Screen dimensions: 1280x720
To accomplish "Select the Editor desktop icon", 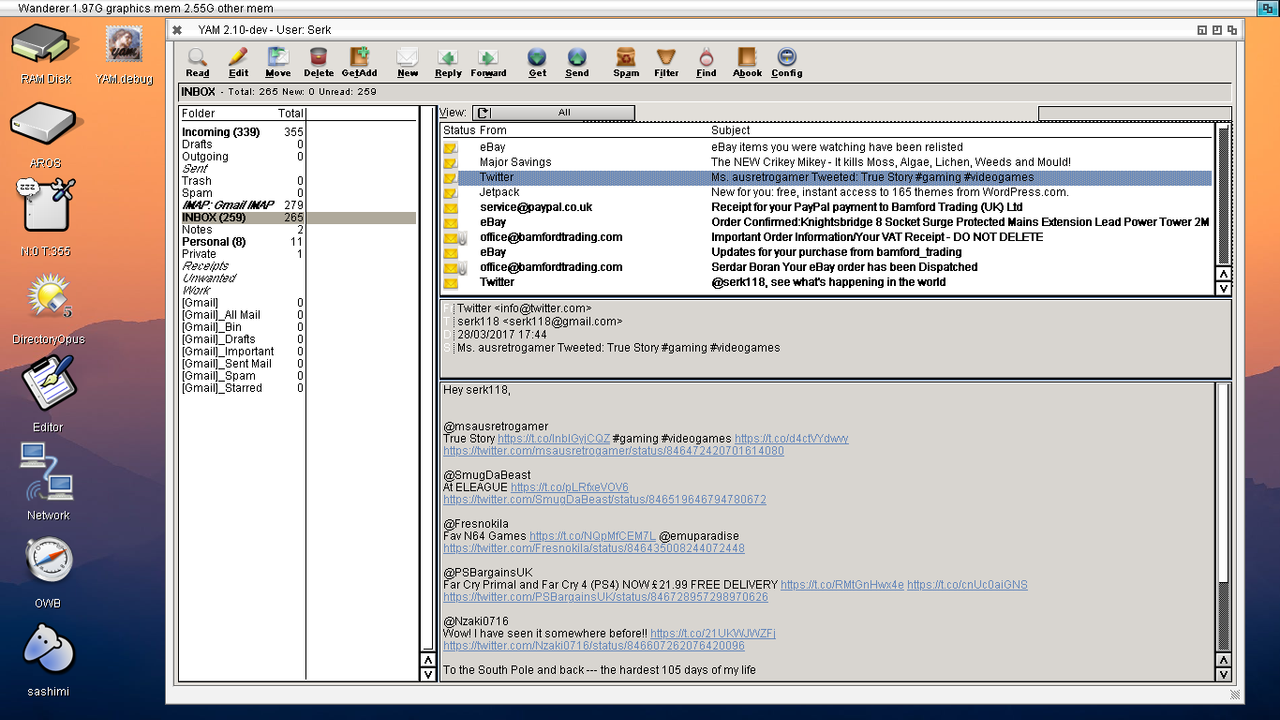I will [47, 393].
